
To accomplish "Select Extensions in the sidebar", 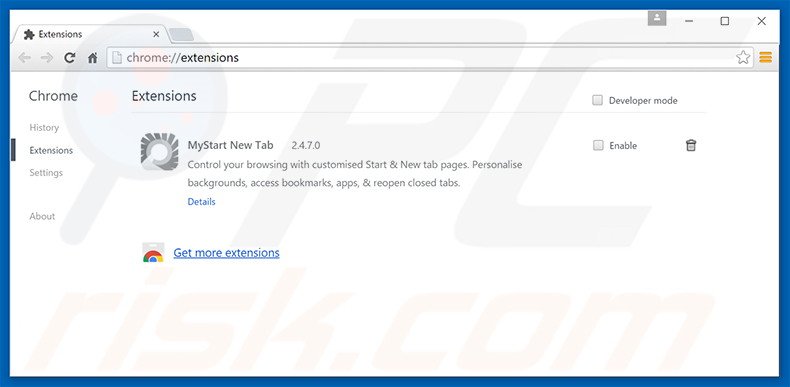I will [x=51, y=150].
